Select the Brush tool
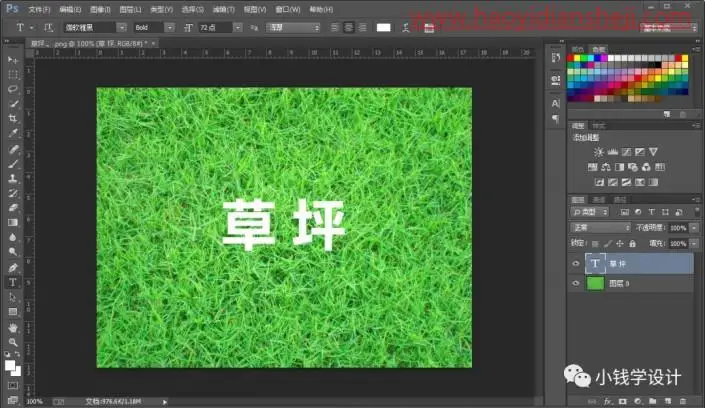This screenshot has height=408, width=705. coord(13,164)
